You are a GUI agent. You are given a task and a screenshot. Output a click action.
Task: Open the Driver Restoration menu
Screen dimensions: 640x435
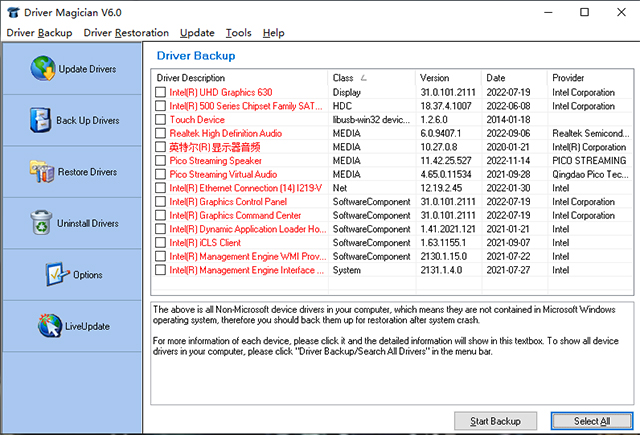tap(126, 33)
